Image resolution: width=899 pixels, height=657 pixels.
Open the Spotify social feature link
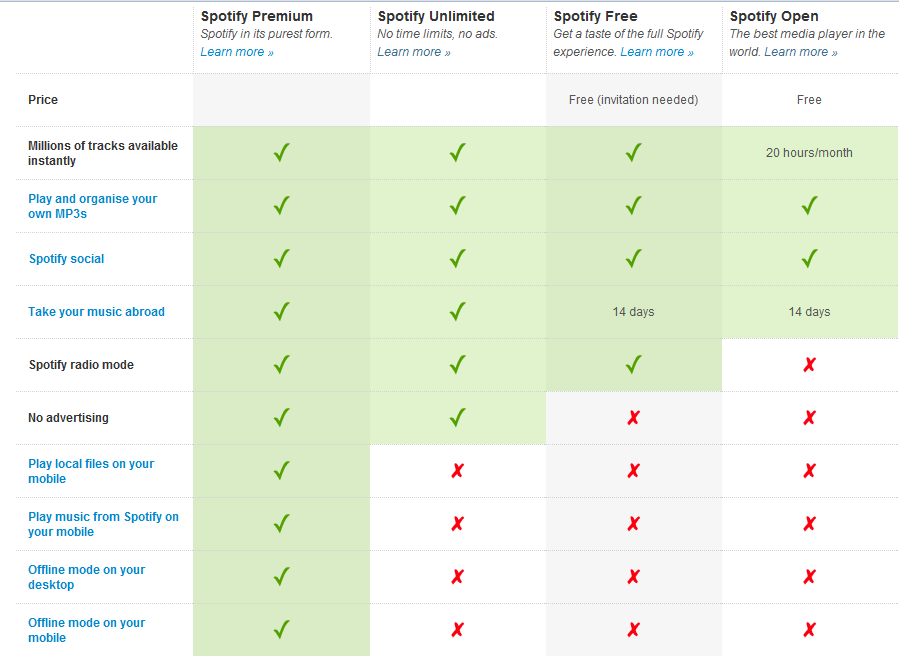(67, 259)
